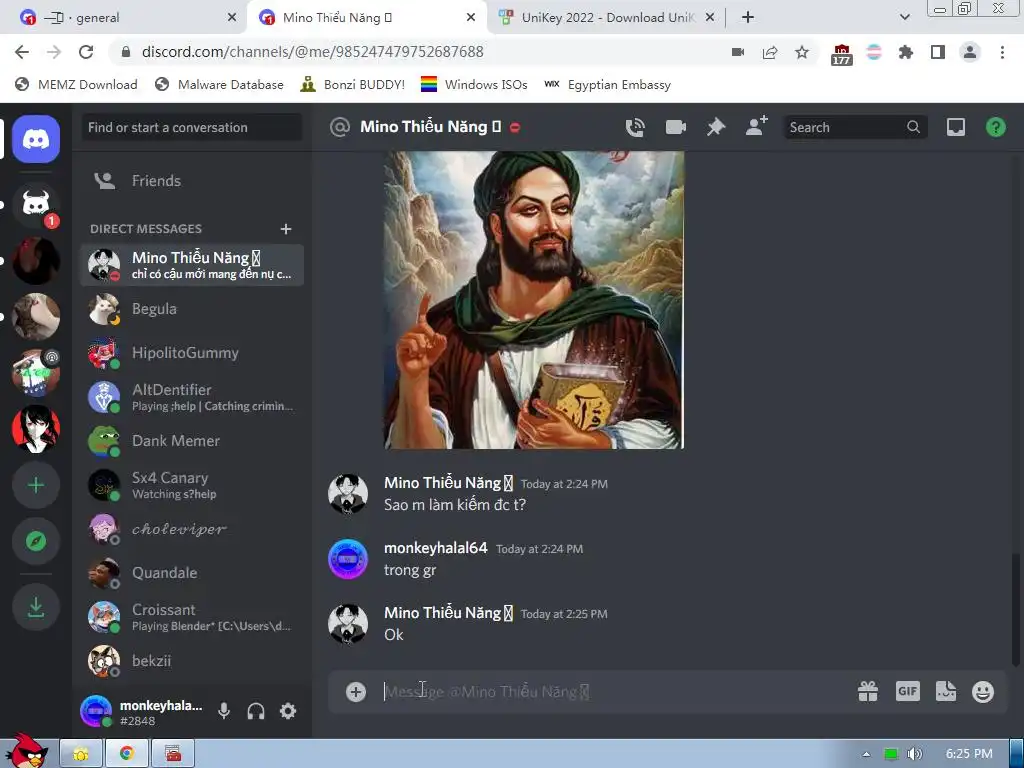The image size is (1024, 768).
Task: Bookmark this page with star icon
Action: [x=802, y=52]
